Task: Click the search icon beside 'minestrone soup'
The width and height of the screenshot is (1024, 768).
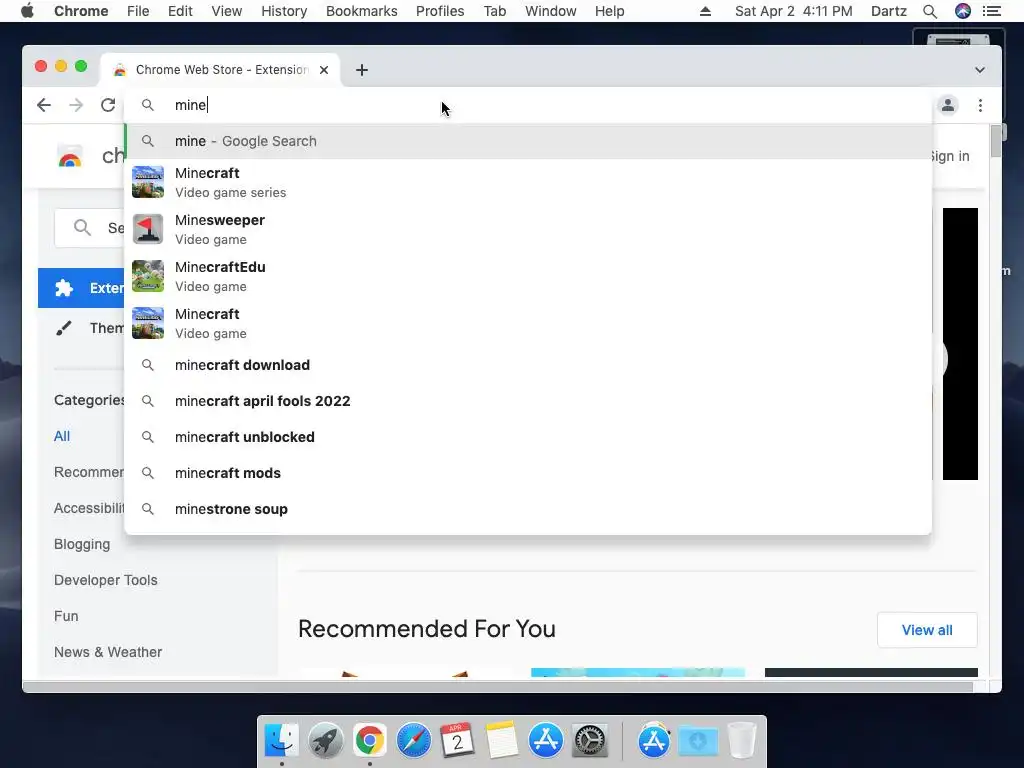Action: 148,509
